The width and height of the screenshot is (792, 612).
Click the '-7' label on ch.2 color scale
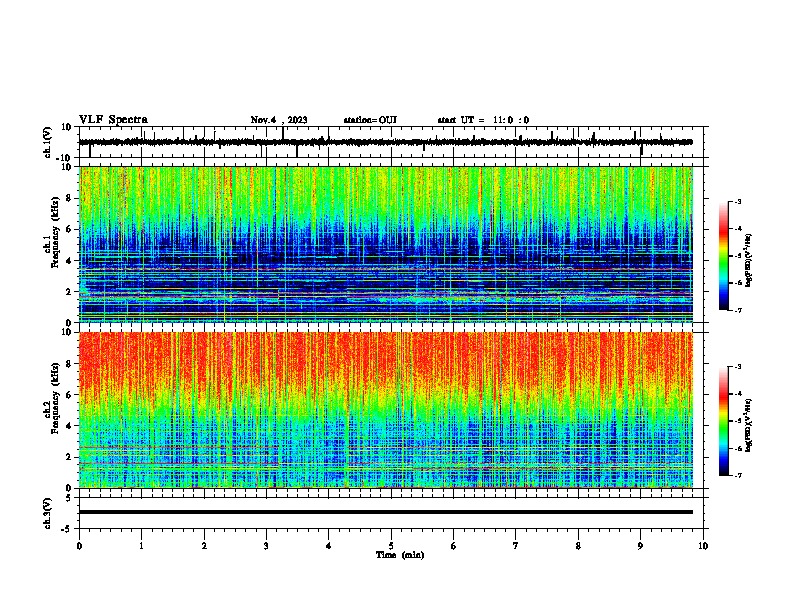tap(738, 475)
